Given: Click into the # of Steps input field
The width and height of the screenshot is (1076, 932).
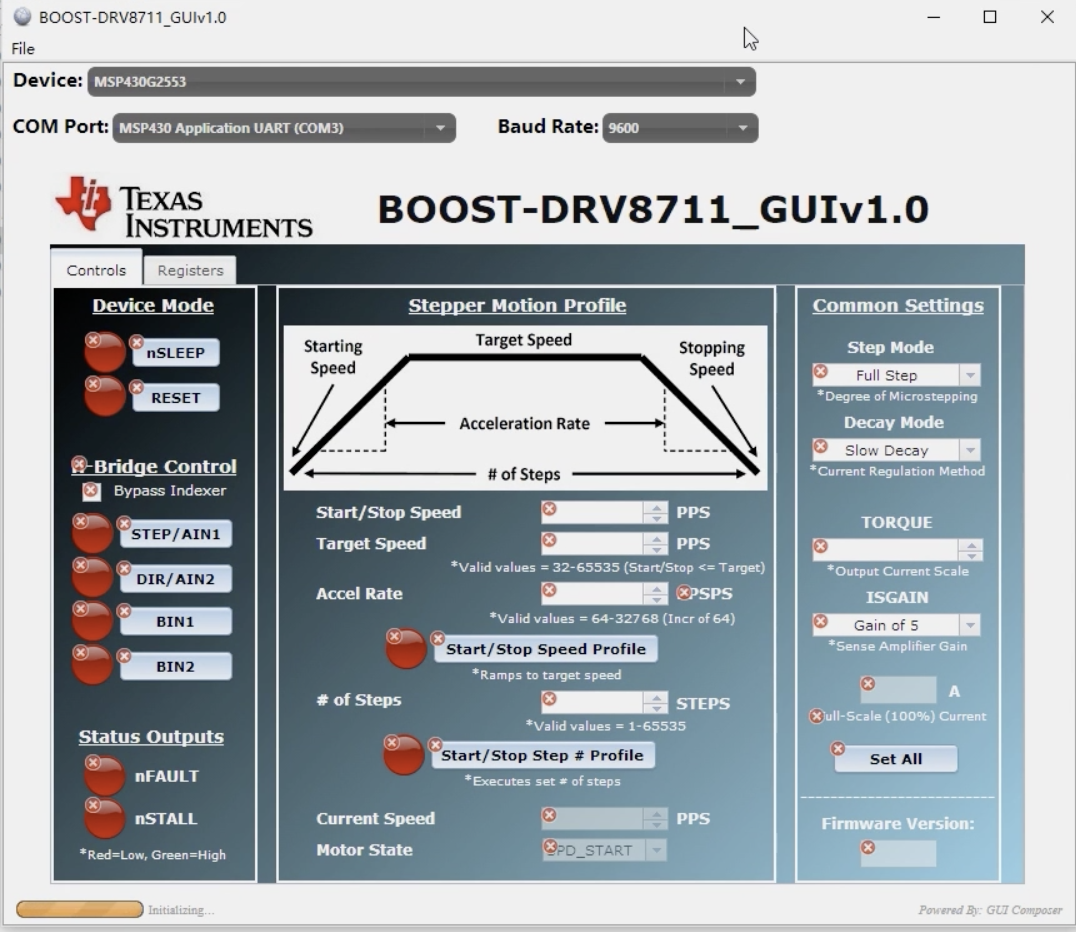Looking at the screenshot, I should click(592, 701).
